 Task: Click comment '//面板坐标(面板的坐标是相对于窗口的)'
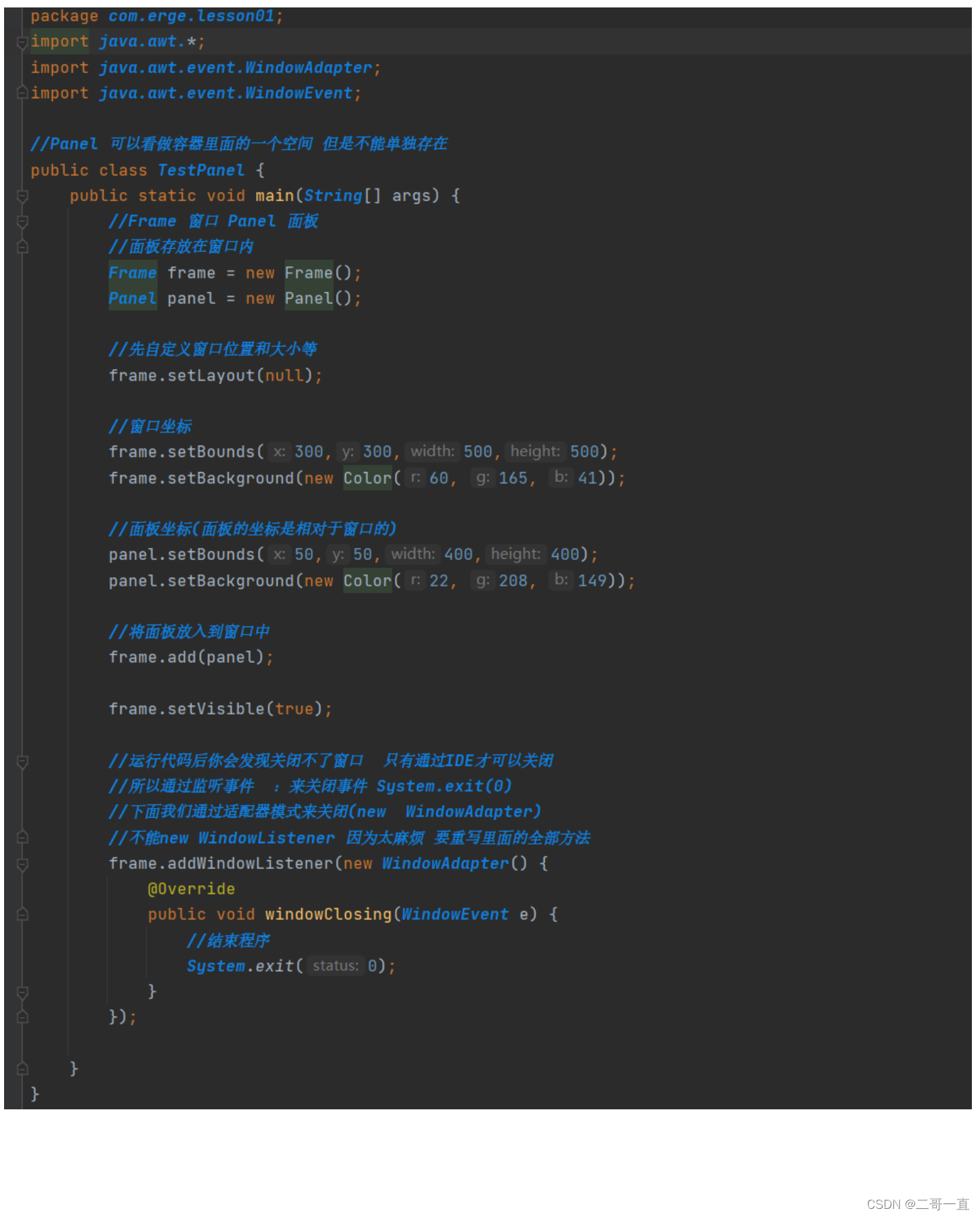point(253,529)
